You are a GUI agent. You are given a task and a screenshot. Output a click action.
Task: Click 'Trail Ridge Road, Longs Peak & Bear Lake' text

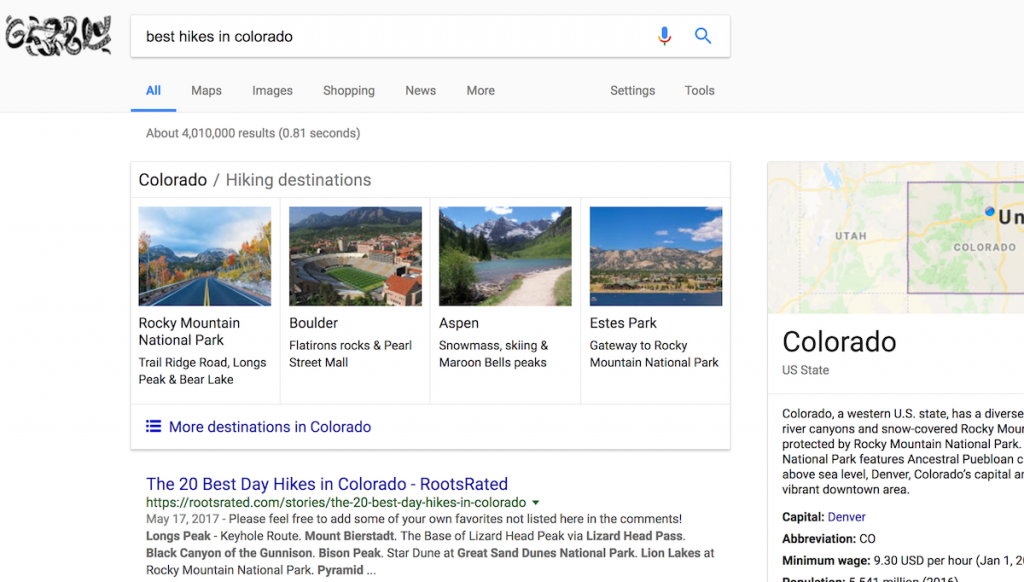(x=202, y=371)
